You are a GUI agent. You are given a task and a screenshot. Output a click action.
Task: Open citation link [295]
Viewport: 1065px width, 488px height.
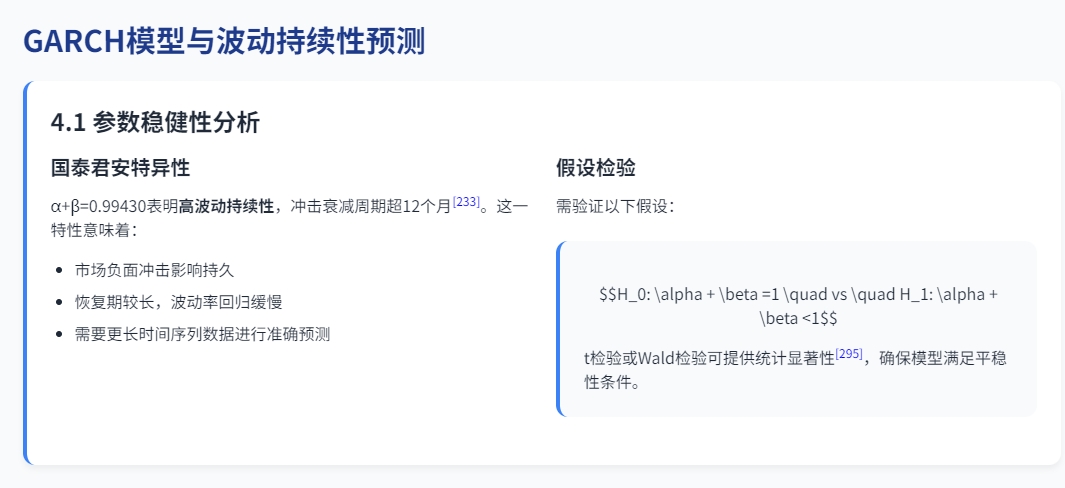click(849, 353)
